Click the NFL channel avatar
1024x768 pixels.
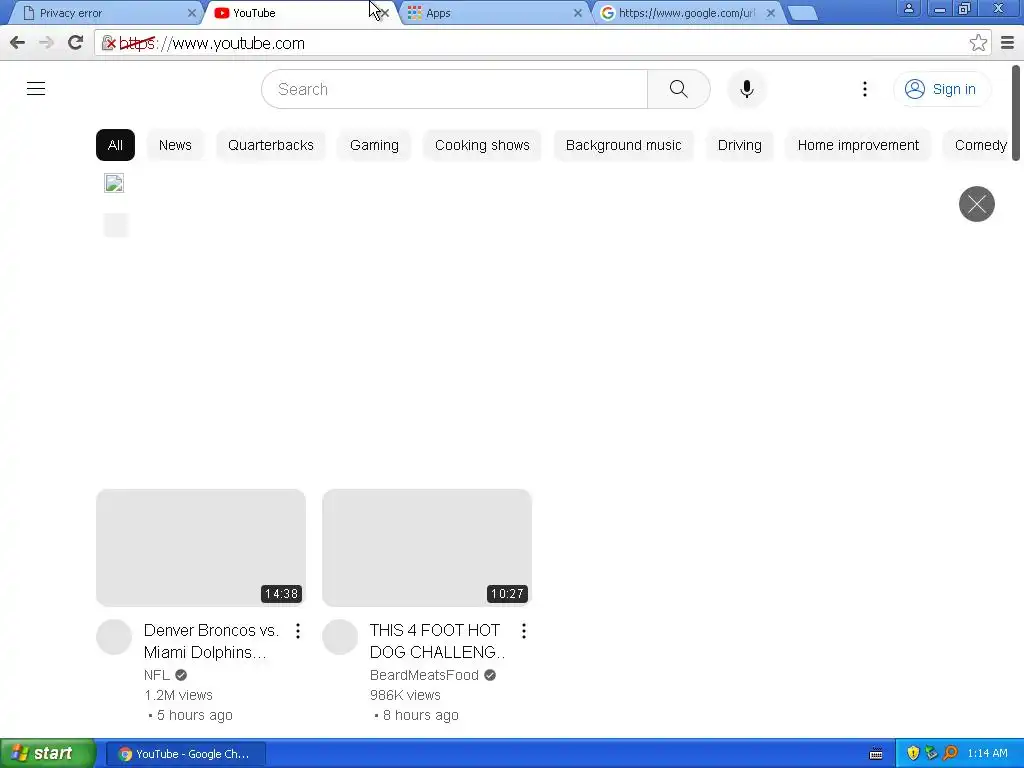tap(114, 637)
